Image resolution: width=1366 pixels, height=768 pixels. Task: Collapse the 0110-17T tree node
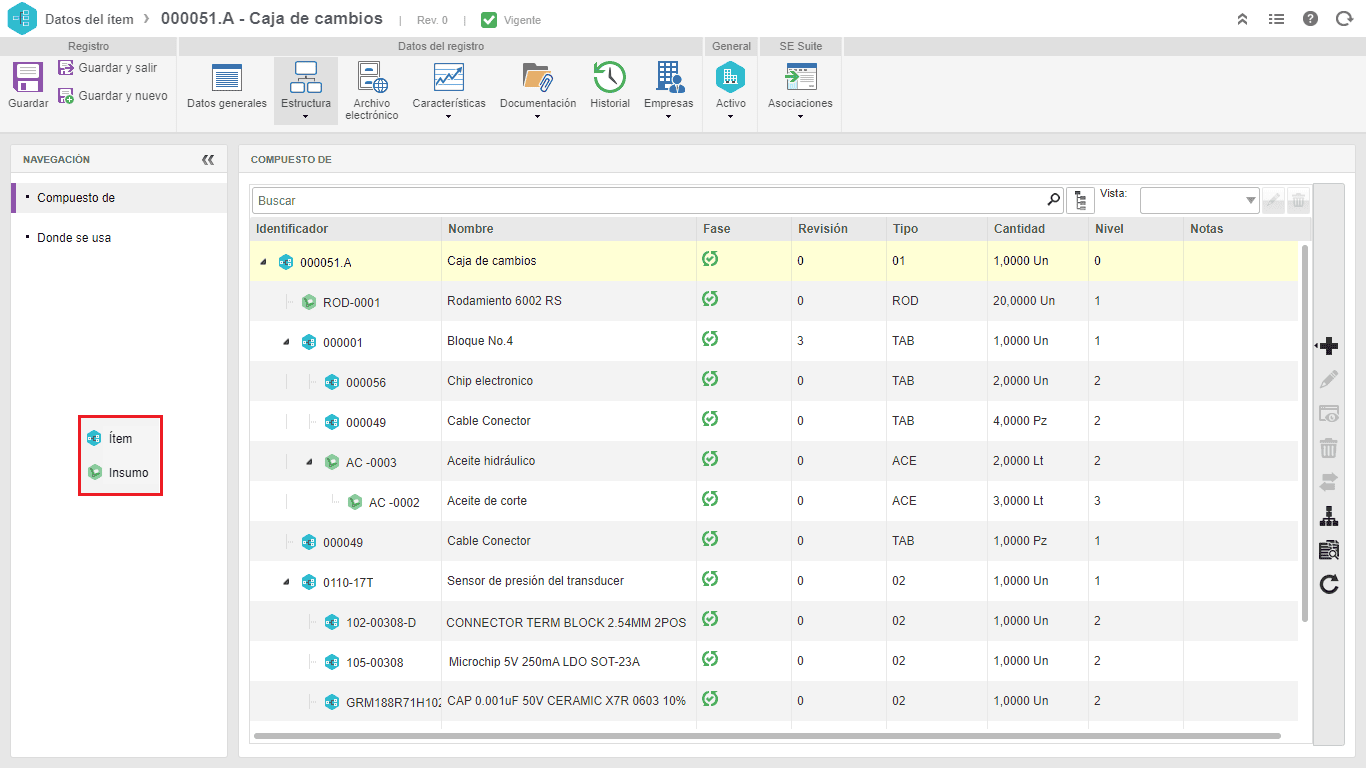pos(286,582)
